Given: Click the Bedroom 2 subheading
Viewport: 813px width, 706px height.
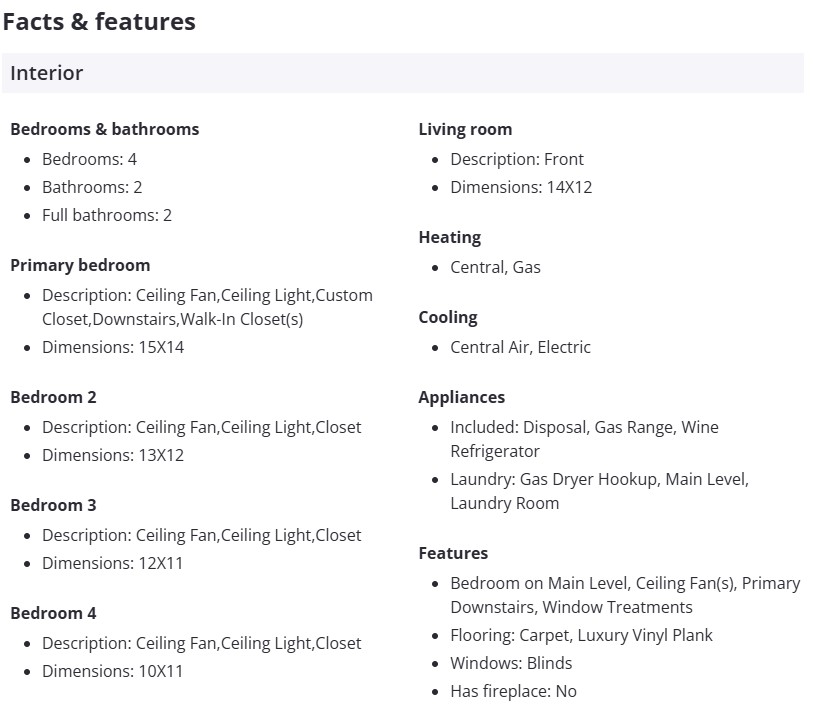Looking at the screenshot, I should (x=53, y=397).
